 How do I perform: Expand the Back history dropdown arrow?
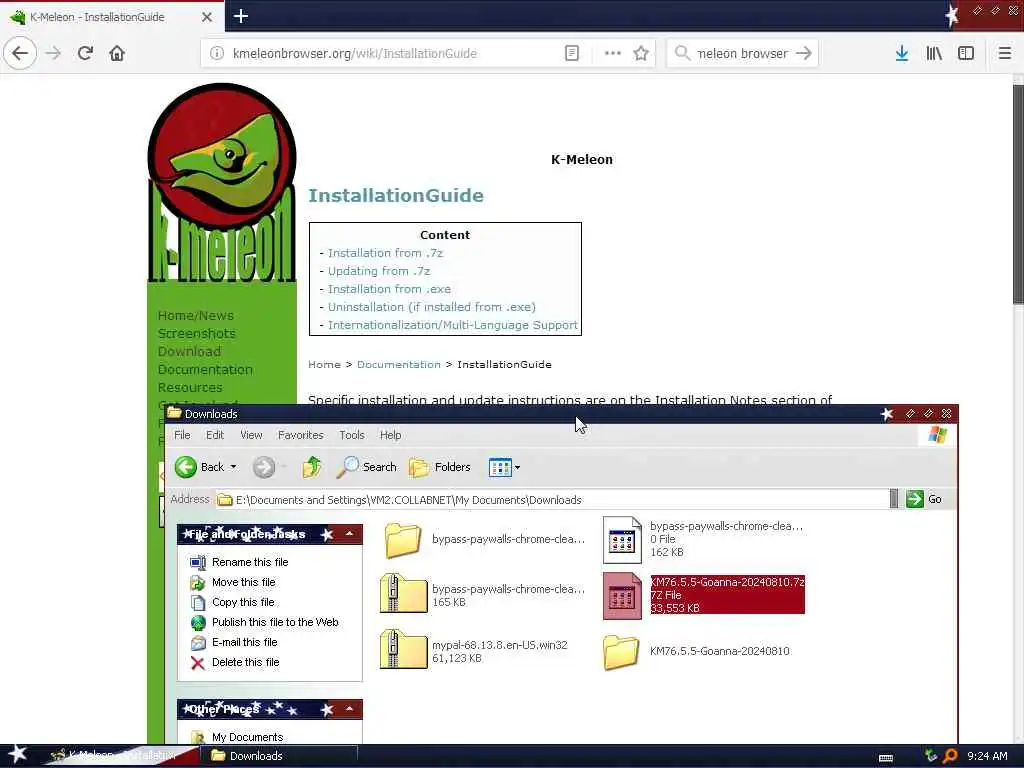[x=233, y=467]
